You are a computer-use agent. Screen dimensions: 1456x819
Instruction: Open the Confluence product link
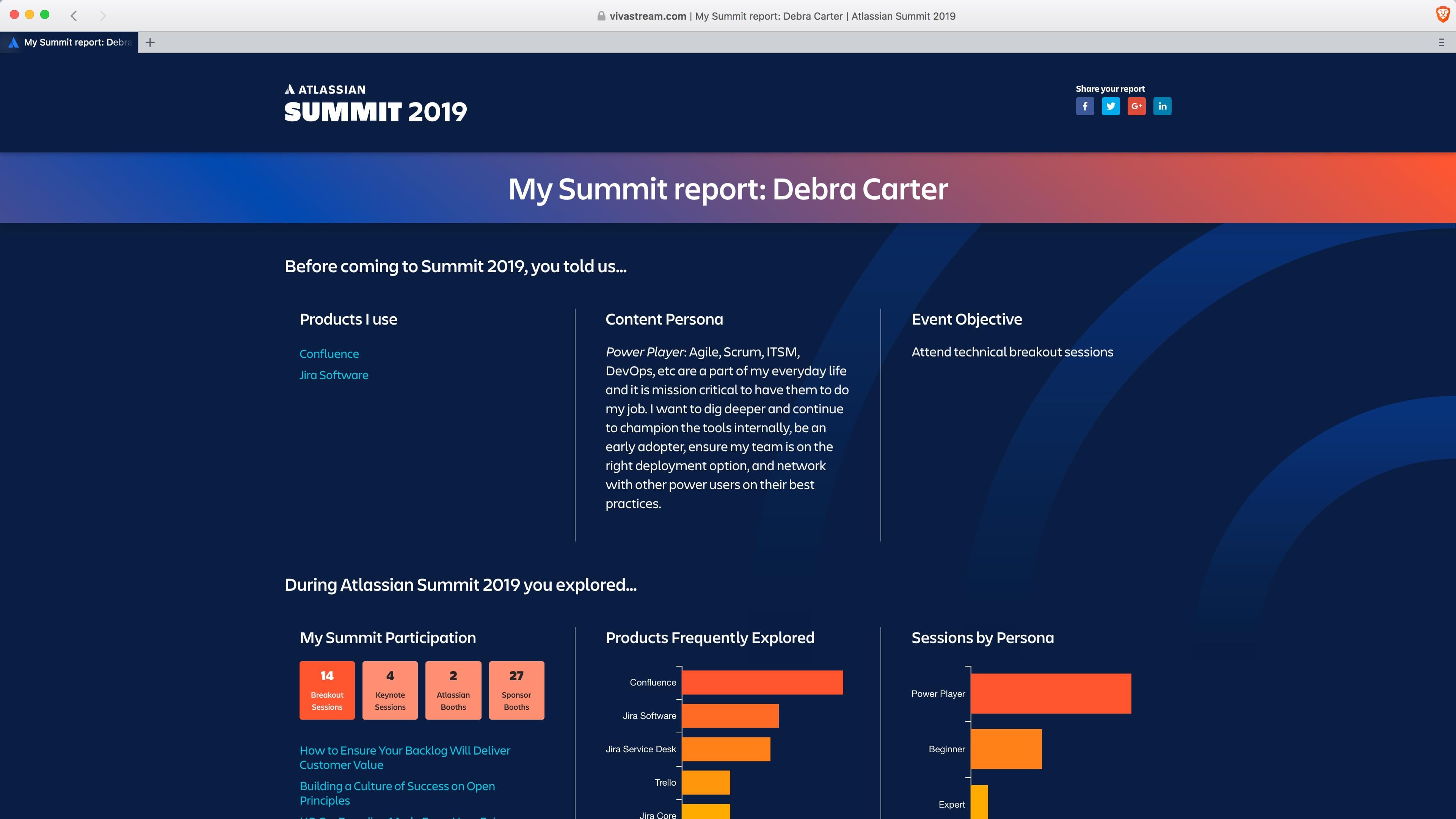coord(329,354)
